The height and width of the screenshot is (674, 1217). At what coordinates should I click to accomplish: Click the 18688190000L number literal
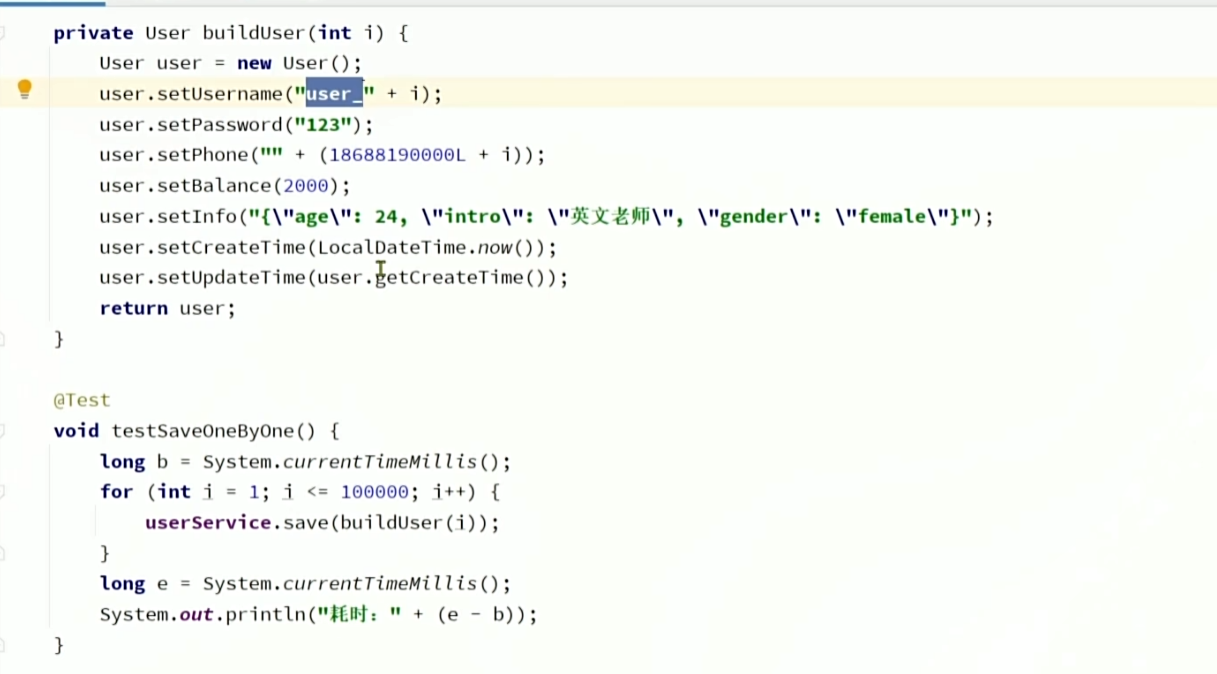coord(397,155)
